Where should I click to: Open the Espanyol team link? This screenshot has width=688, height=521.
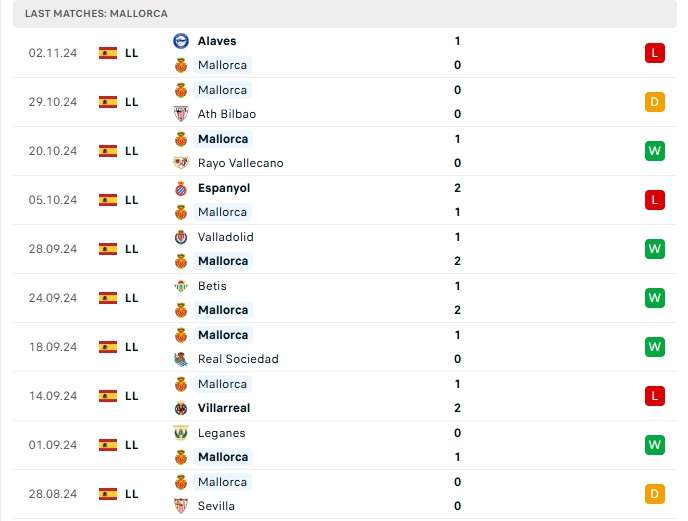[224, 188]
